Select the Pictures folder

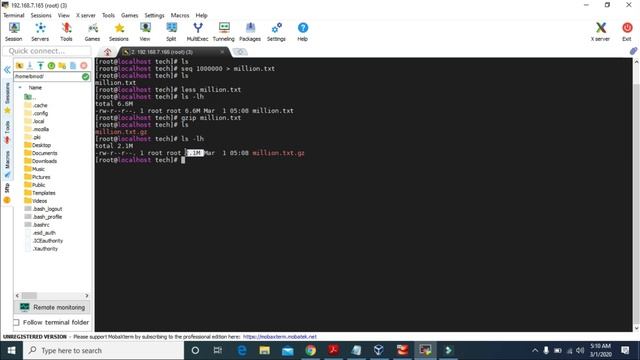click(37, 177)
